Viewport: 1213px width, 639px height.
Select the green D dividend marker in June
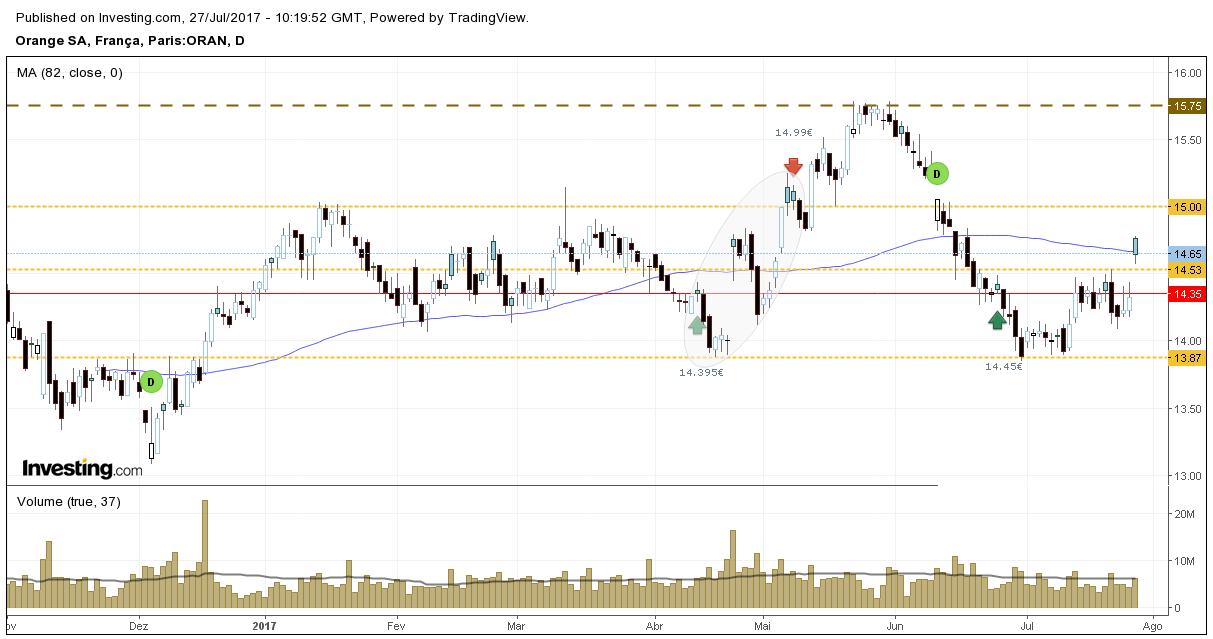tap(936, 173)
